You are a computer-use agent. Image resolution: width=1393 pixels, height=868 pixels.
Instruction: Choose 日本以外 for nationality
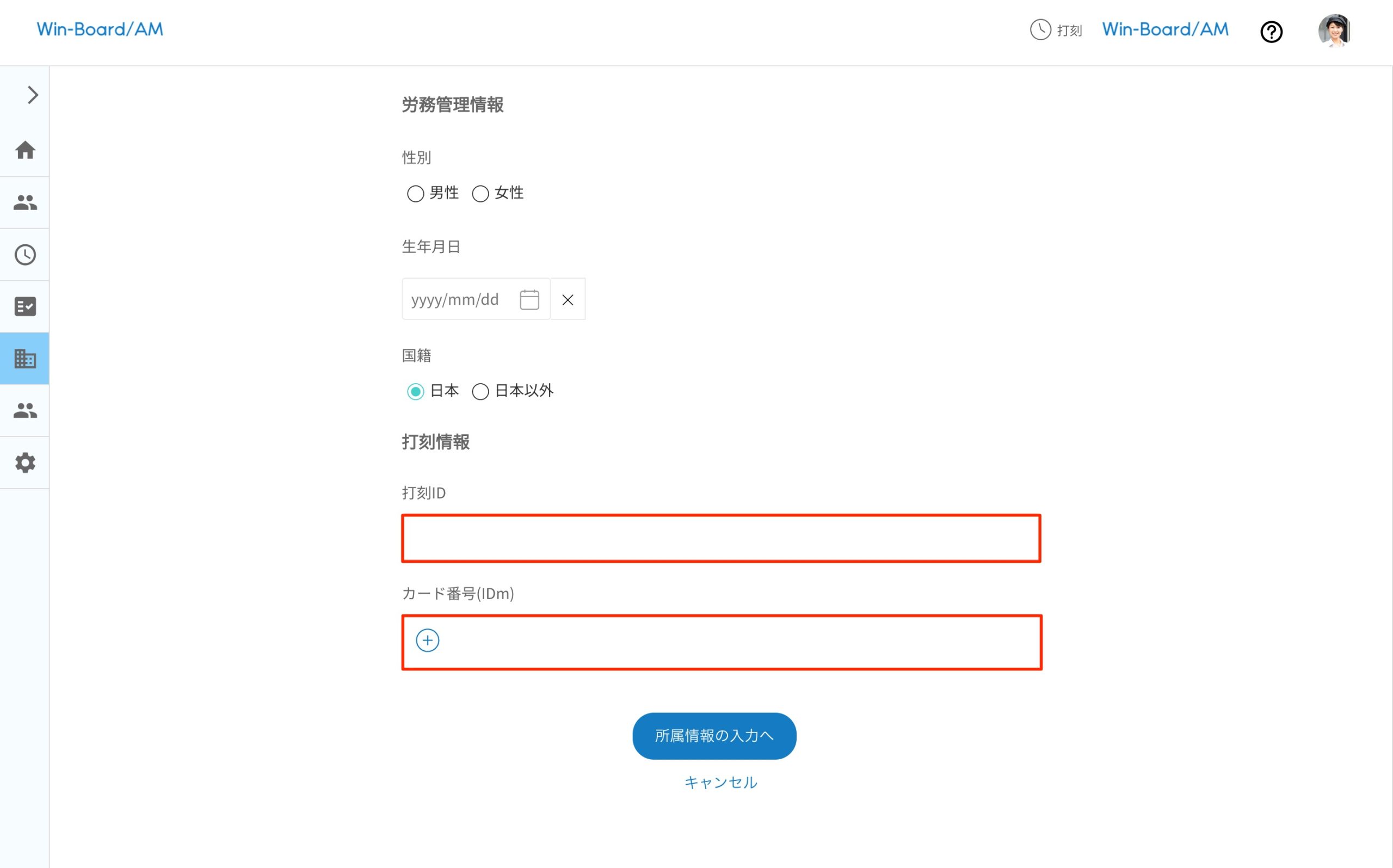click(480, 391)
